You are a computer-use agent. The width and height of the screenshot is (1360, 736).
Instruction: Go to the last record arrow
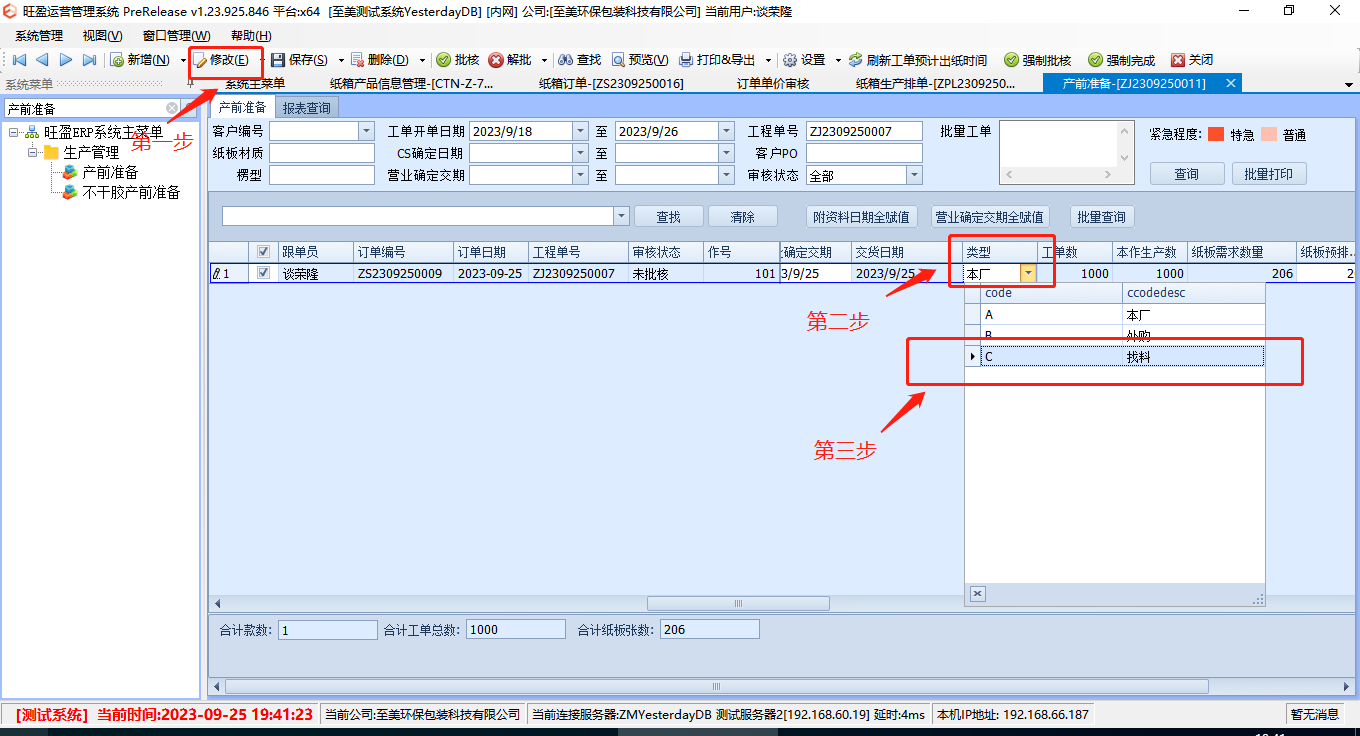(x=90, y=60)
